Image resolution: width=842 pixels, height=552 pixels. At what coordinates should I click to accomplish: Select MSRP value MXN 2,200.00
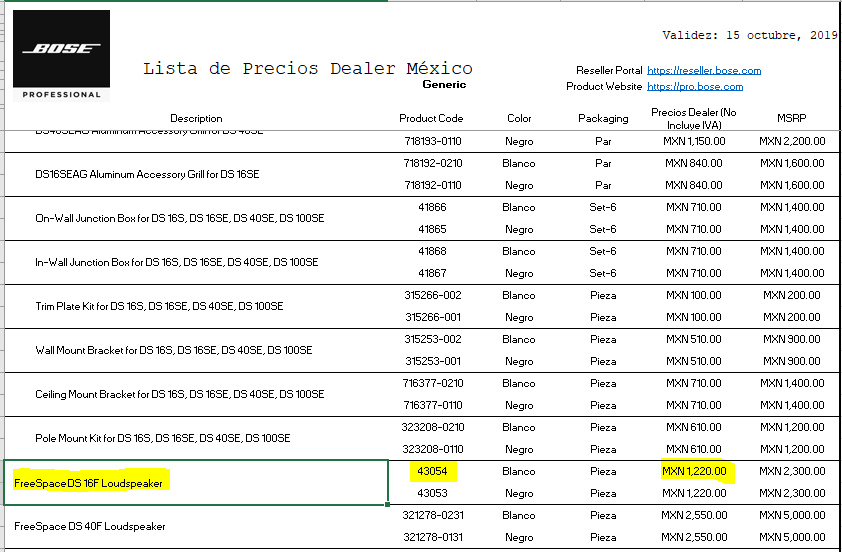pyautogui.click(x=792, y=141)
